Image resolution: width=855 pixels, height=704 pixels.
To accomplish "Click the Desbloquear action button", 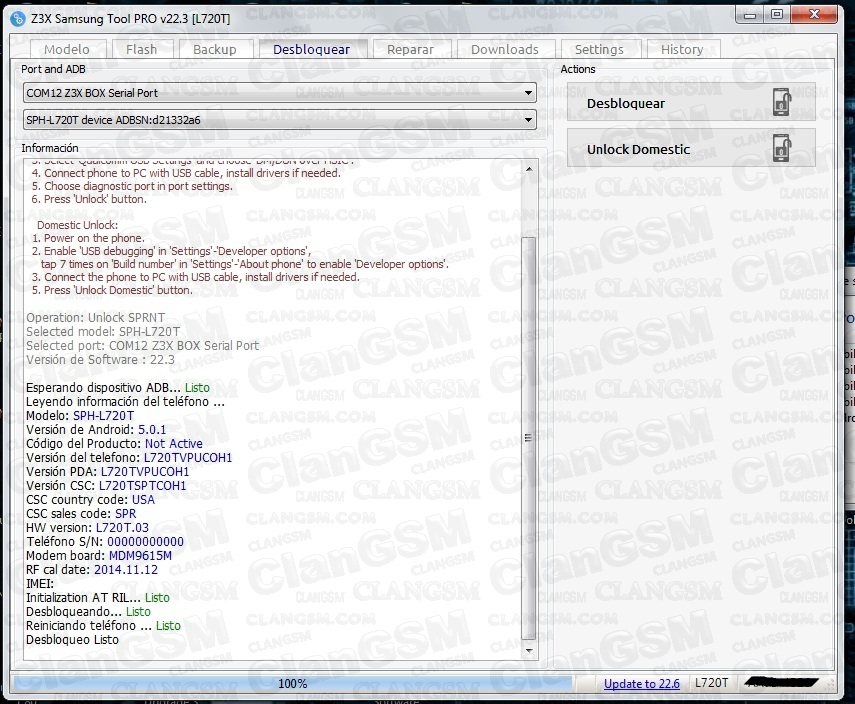I will click(691, 103).
